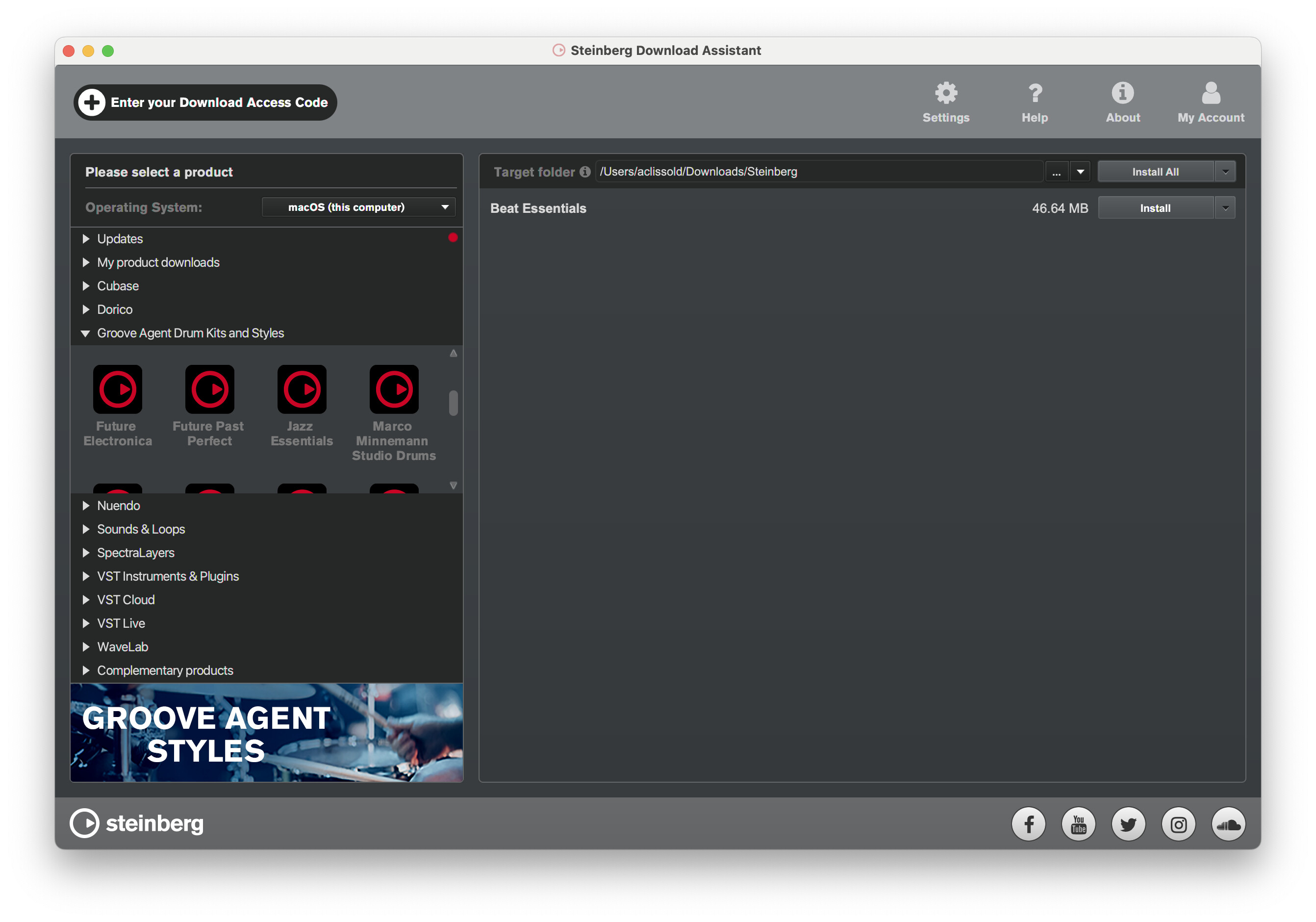The image size is (1316, 922).
Task: Click Install for Beat Essentials
Action: tap(1155, 208)
